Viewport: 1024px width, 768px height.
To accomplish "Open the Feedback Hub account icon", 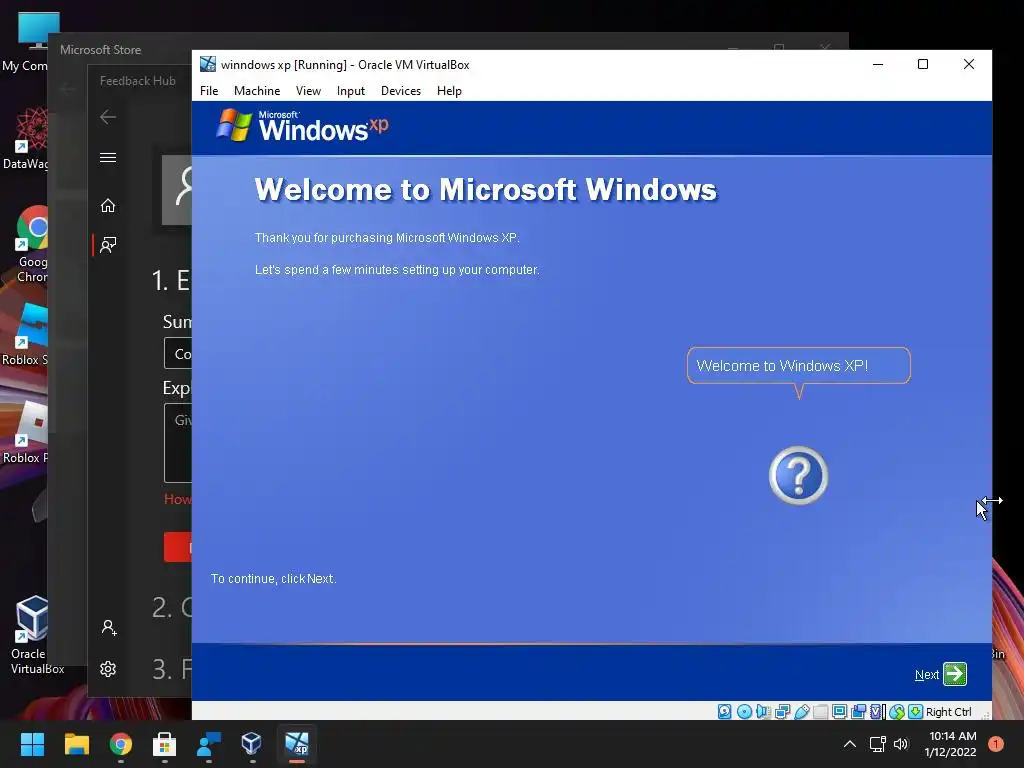I will point(108,628).
